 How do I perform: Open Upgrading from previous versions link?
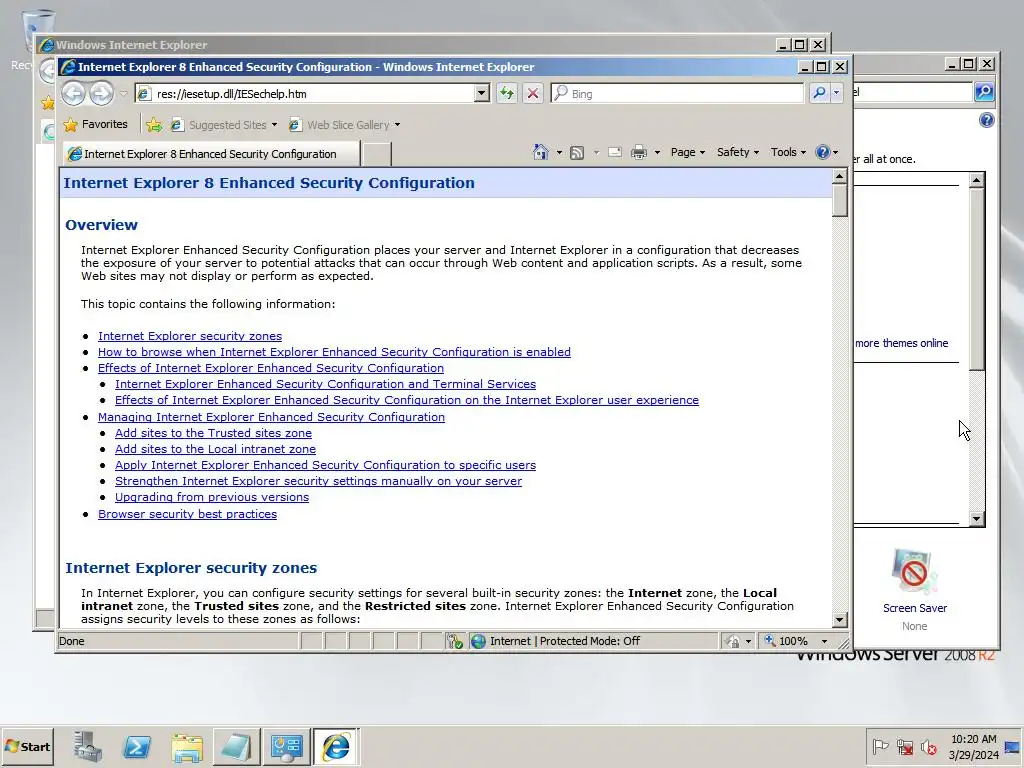click(212, 497)
